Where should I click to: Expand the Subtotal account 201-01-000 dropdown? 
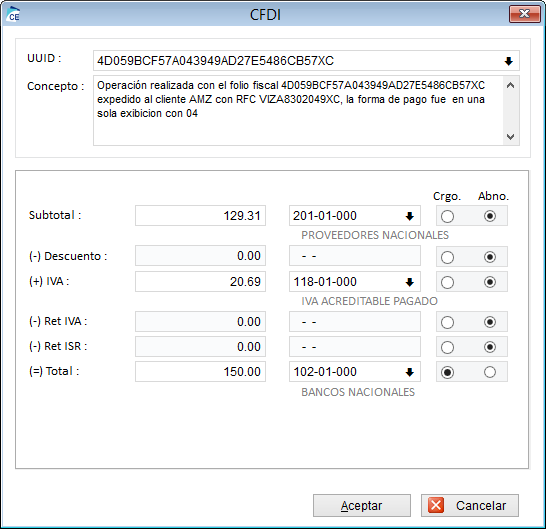(x=410, y=216)
